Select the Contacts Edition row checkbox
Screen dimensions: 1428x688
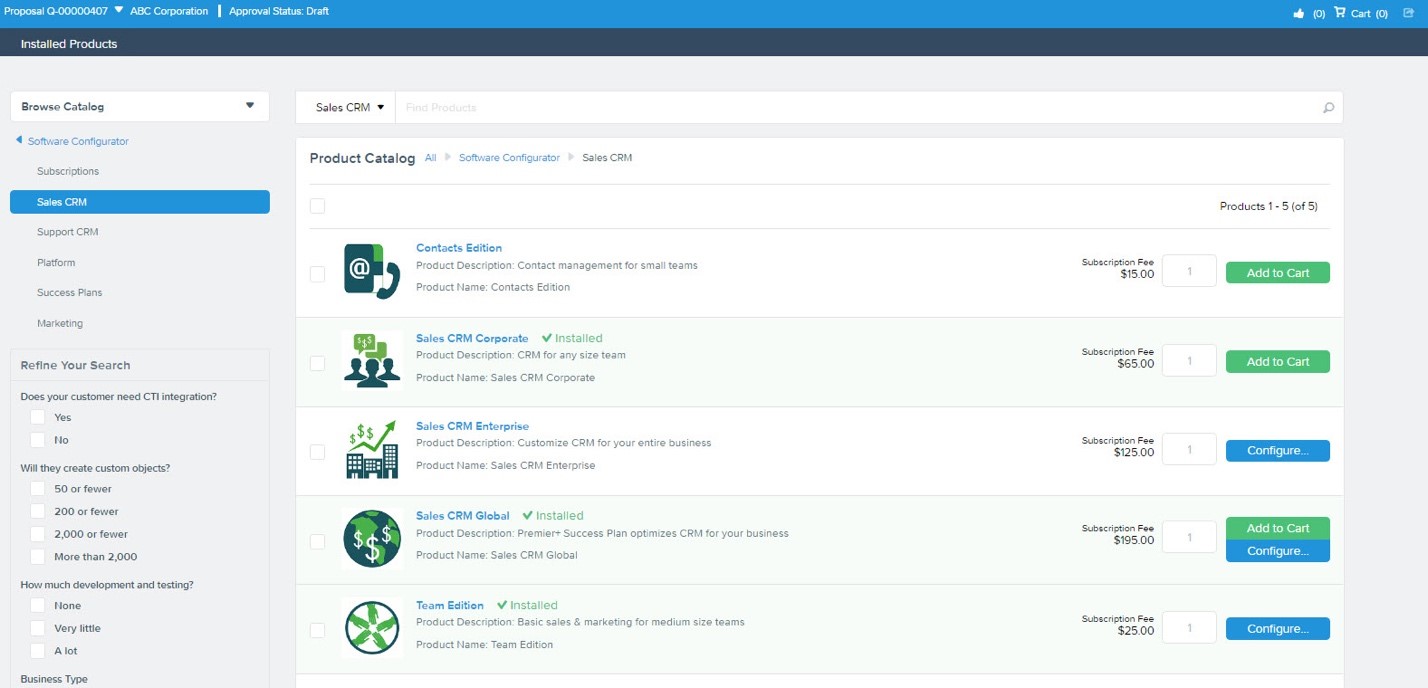click(x=317, y=274)
